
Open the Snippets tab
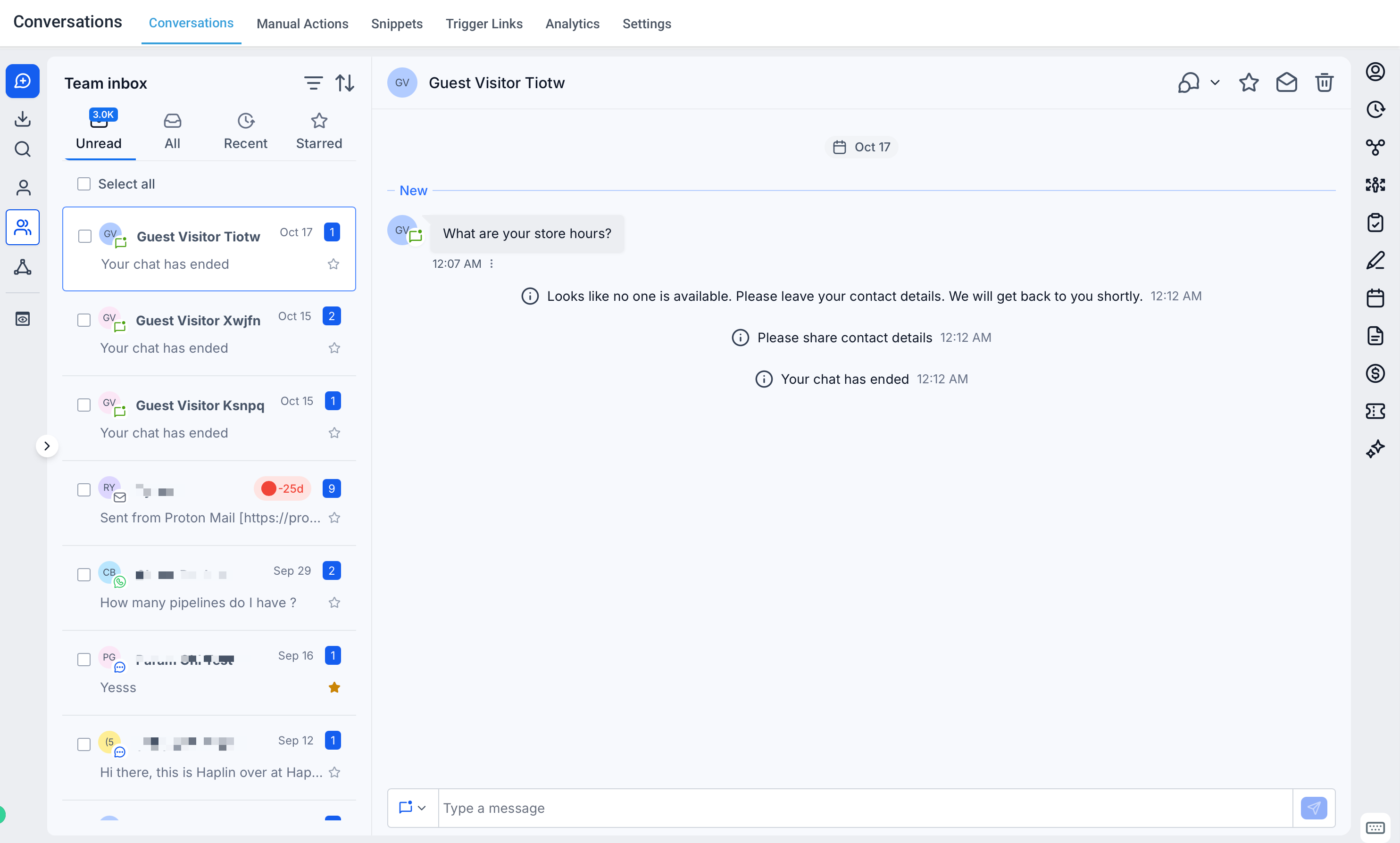[397, 23]
